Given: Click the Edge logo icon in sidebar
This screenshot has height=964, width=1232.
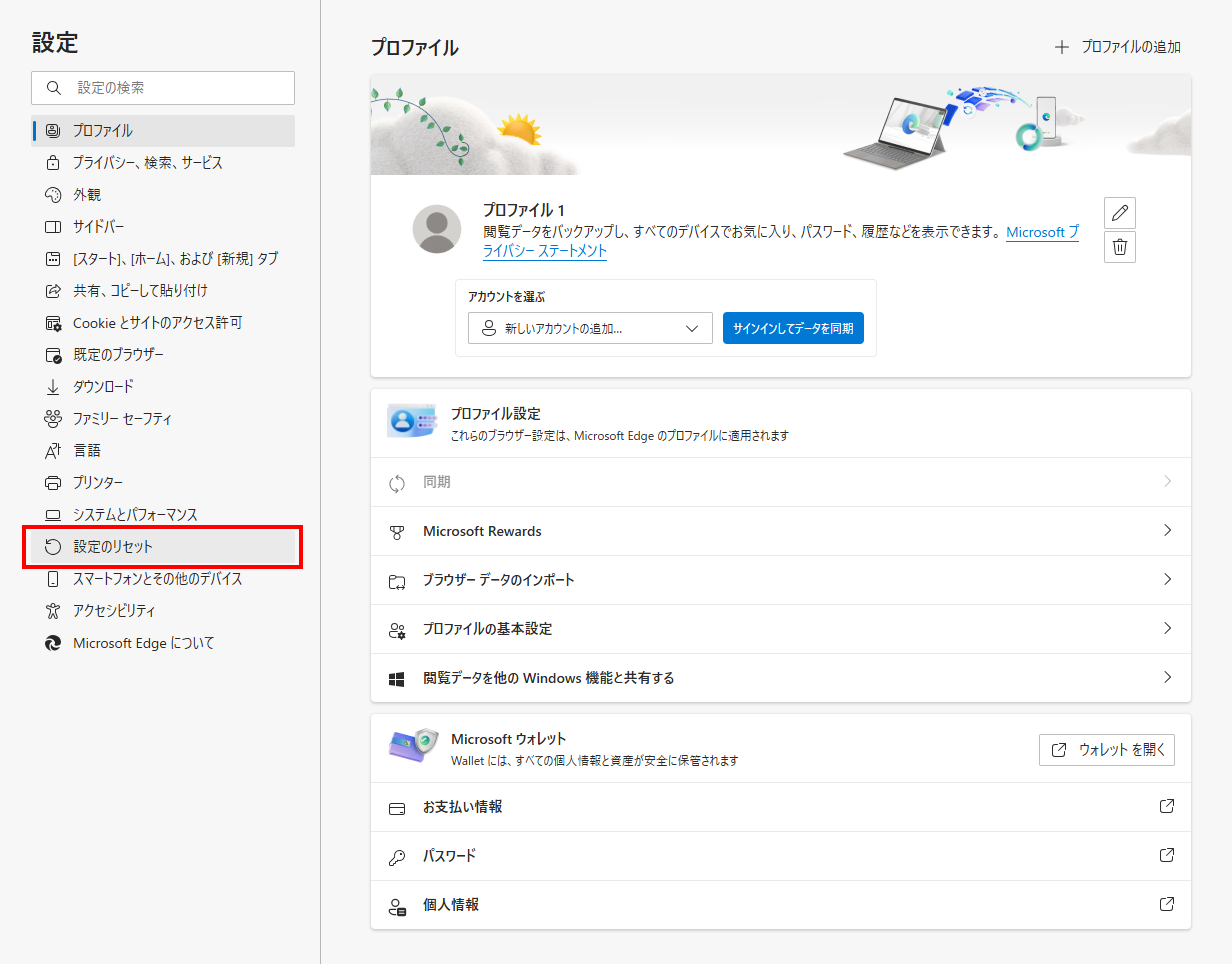Looking at the screenshot, I should point(53,643).
